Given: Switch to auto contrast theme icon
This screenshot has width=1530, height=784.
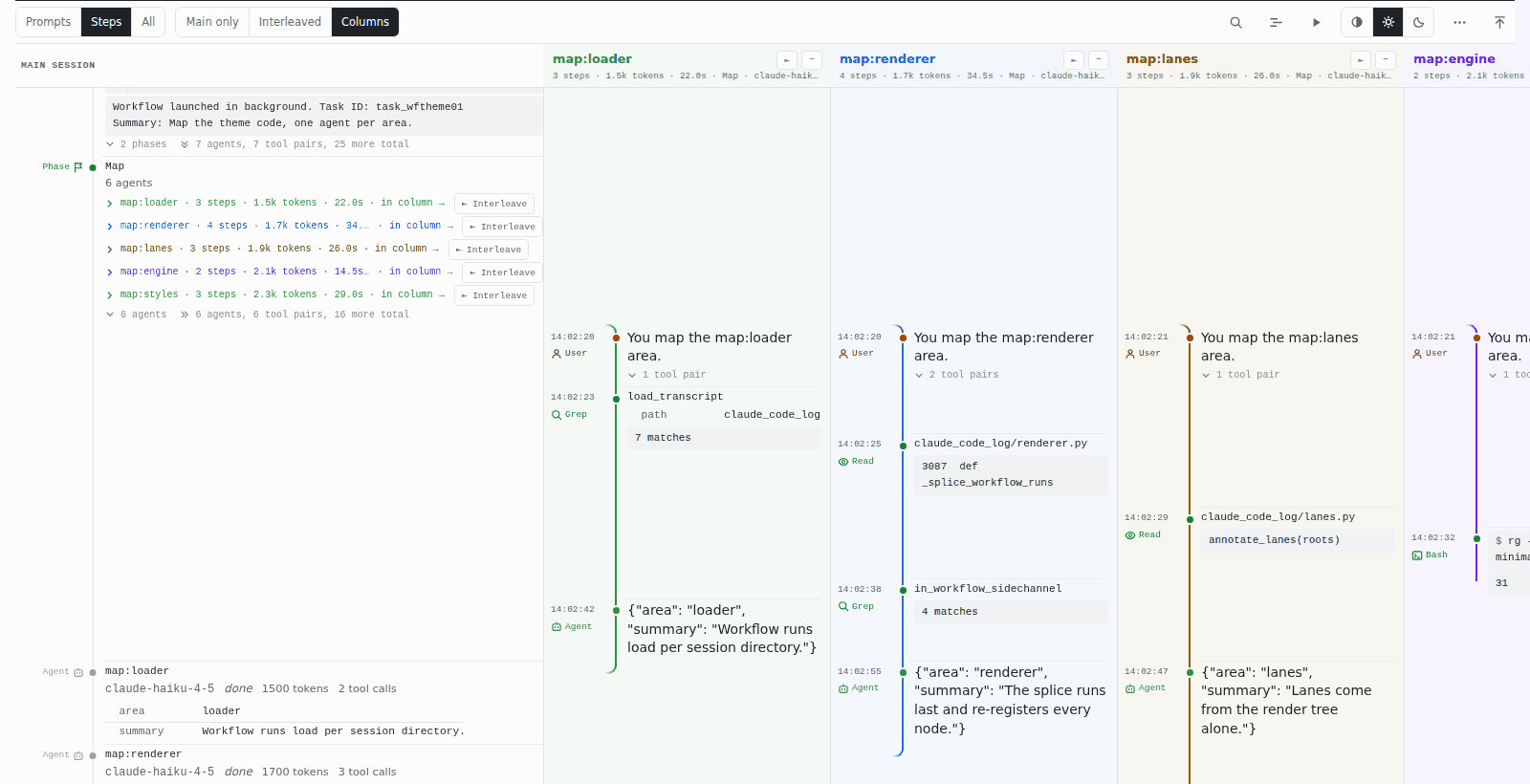Looking at the screenshot, I should pos(1357,22).
